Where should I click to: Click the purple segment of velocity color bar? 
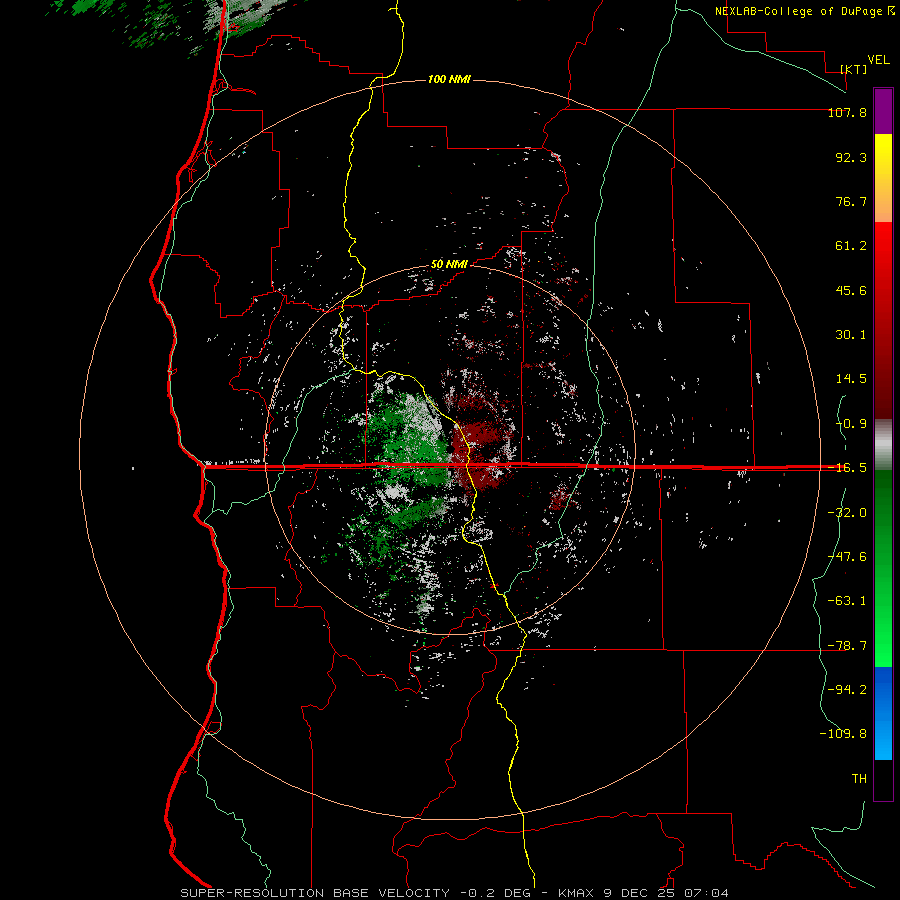click(x=883, y=112)
